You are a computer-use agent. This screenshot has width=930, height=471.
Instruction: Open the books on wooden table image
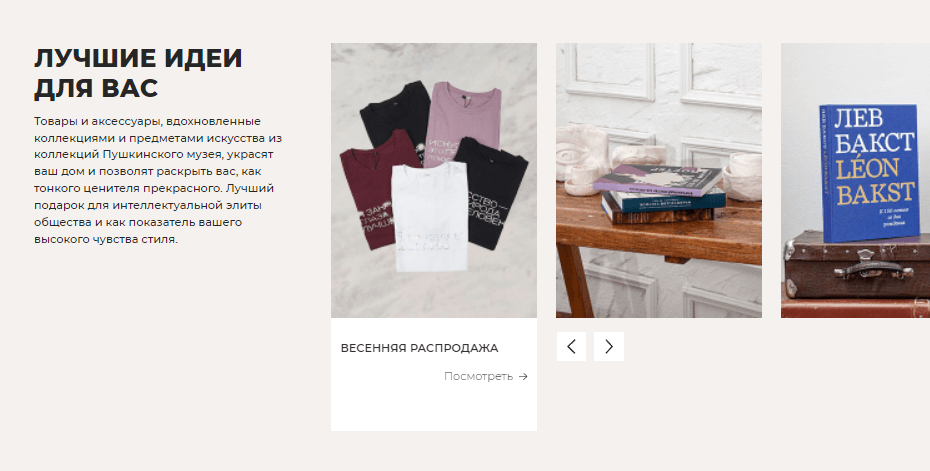pos(658,180)
